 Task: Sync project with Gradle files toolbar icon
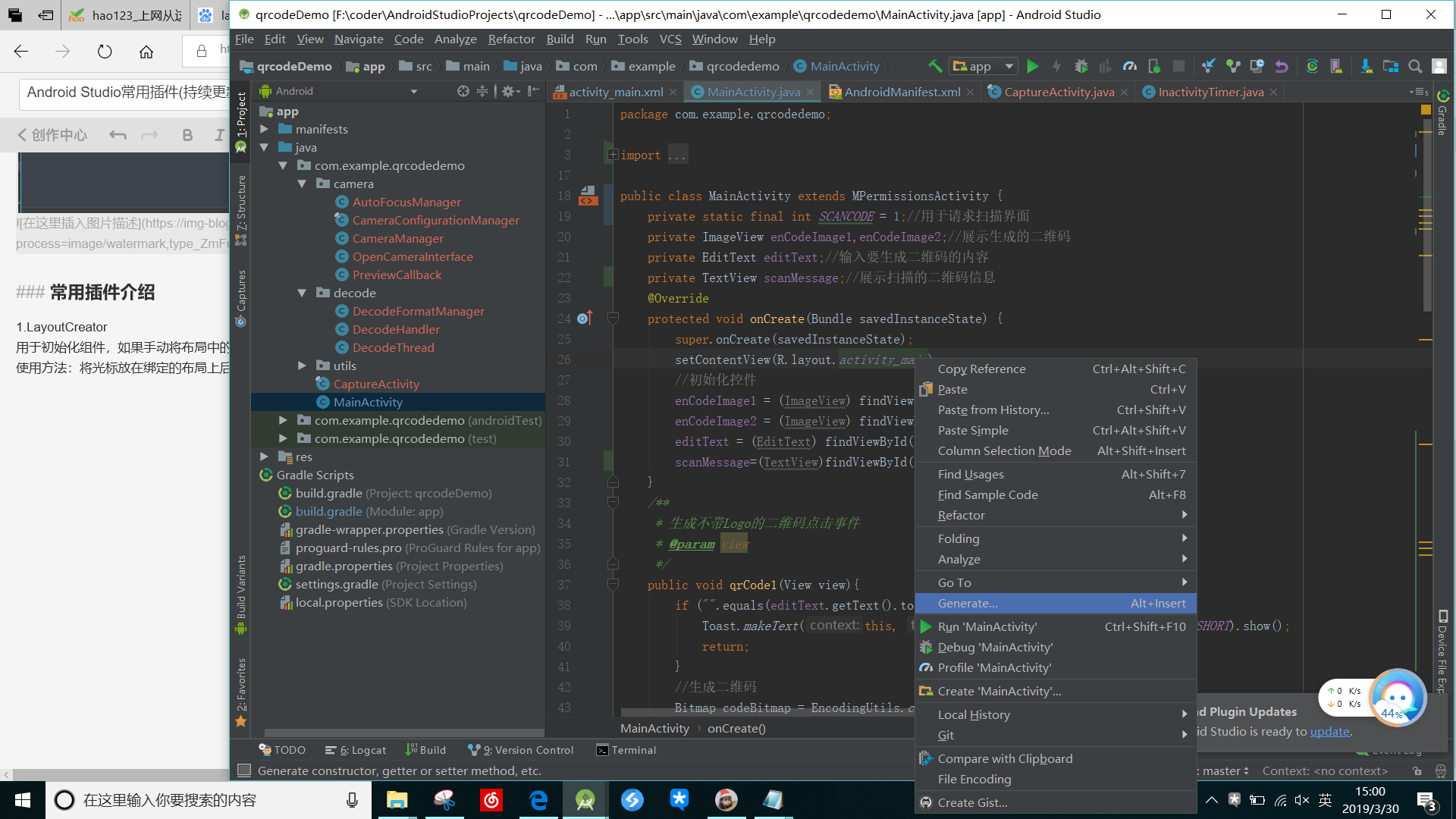pyautogui.click(x=1312, y=66)
